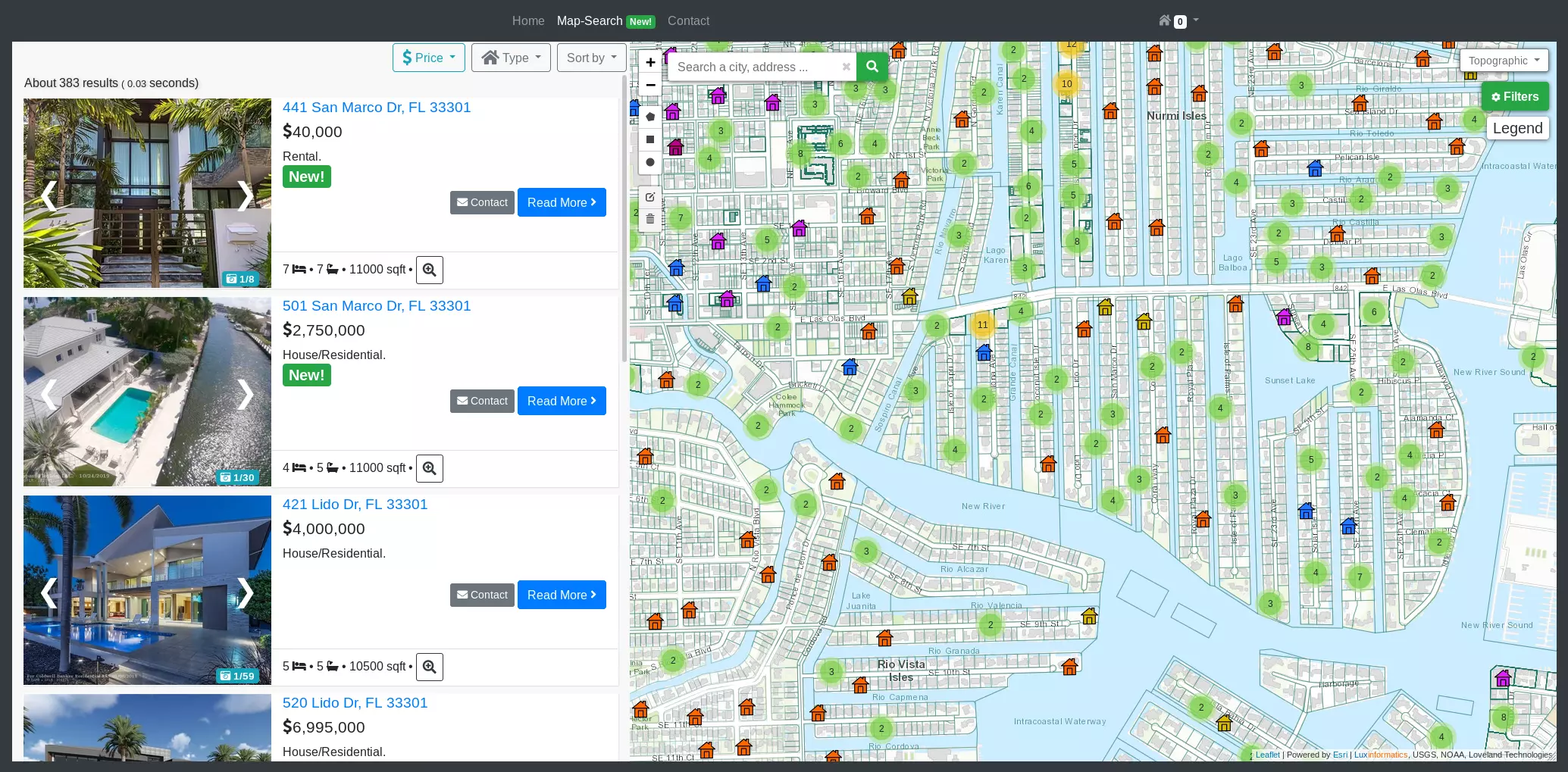Open the magnifier preview for 441 San Marco Dr
This screenshot has width=1568, height=772.
click(429, 270)
